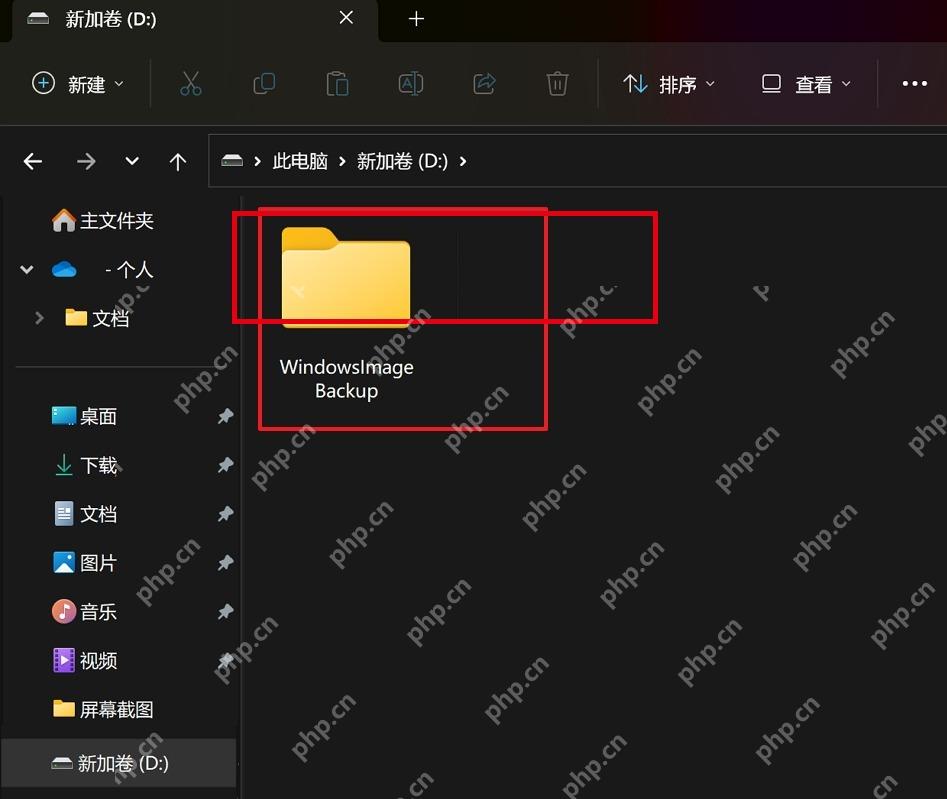Expand chevron after 新加卷 (D:) breadcrumb
The width and height of the screenshot is (947, 799).
point(463,161)
